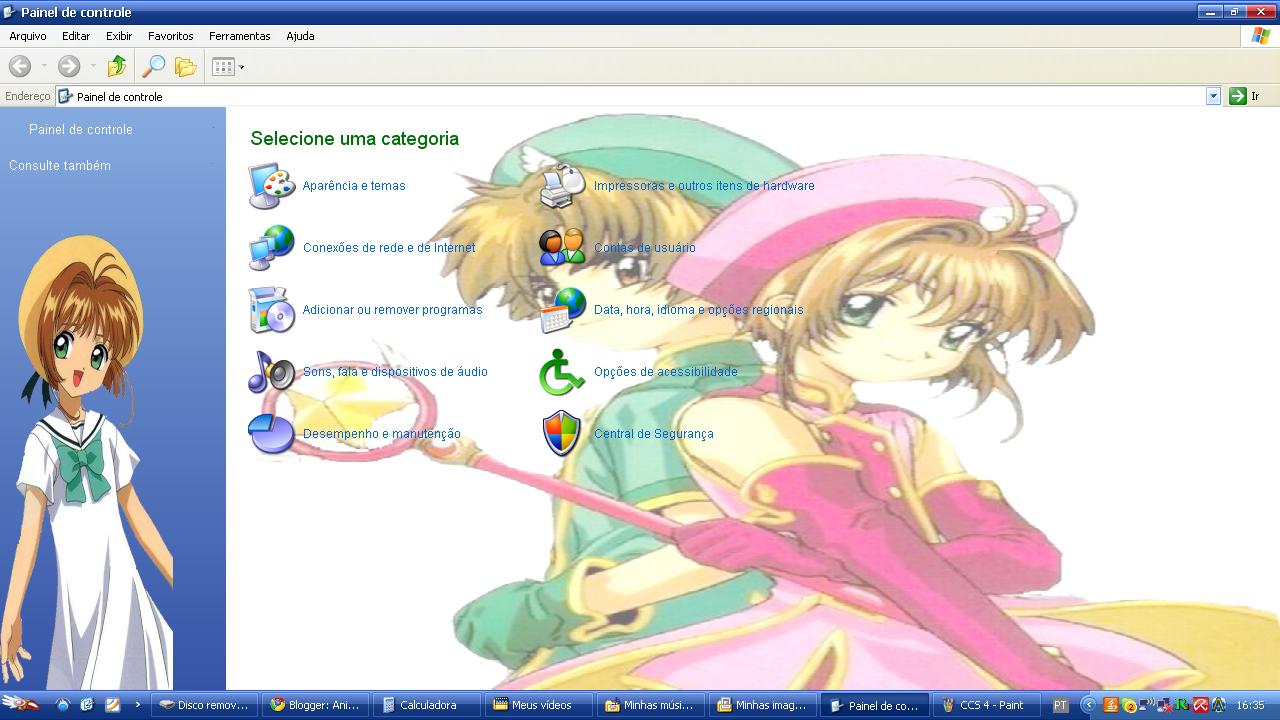Image resolution: width=1280 pixels, height=720 pixels.
Task: Open the Ajuda menu
Action: pyautogui.click(x=300, y=36)
